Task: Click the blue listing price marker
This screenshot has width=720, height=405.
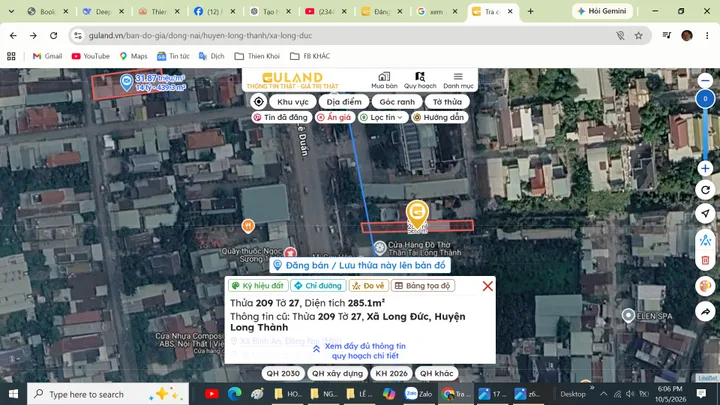Action: [126, 82]
